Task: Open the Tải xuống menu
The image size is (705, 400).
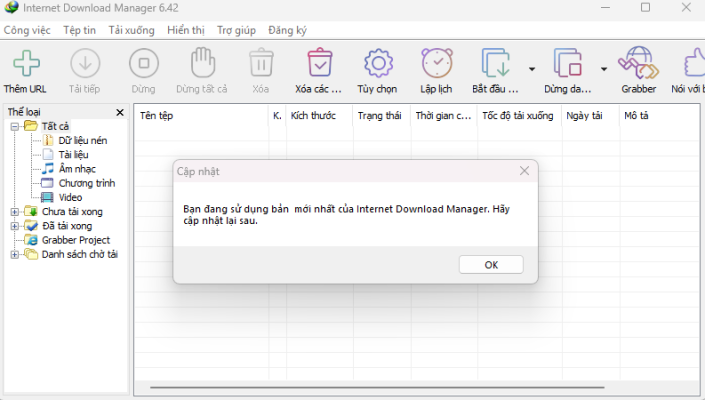Action: (x=131, y=30)
